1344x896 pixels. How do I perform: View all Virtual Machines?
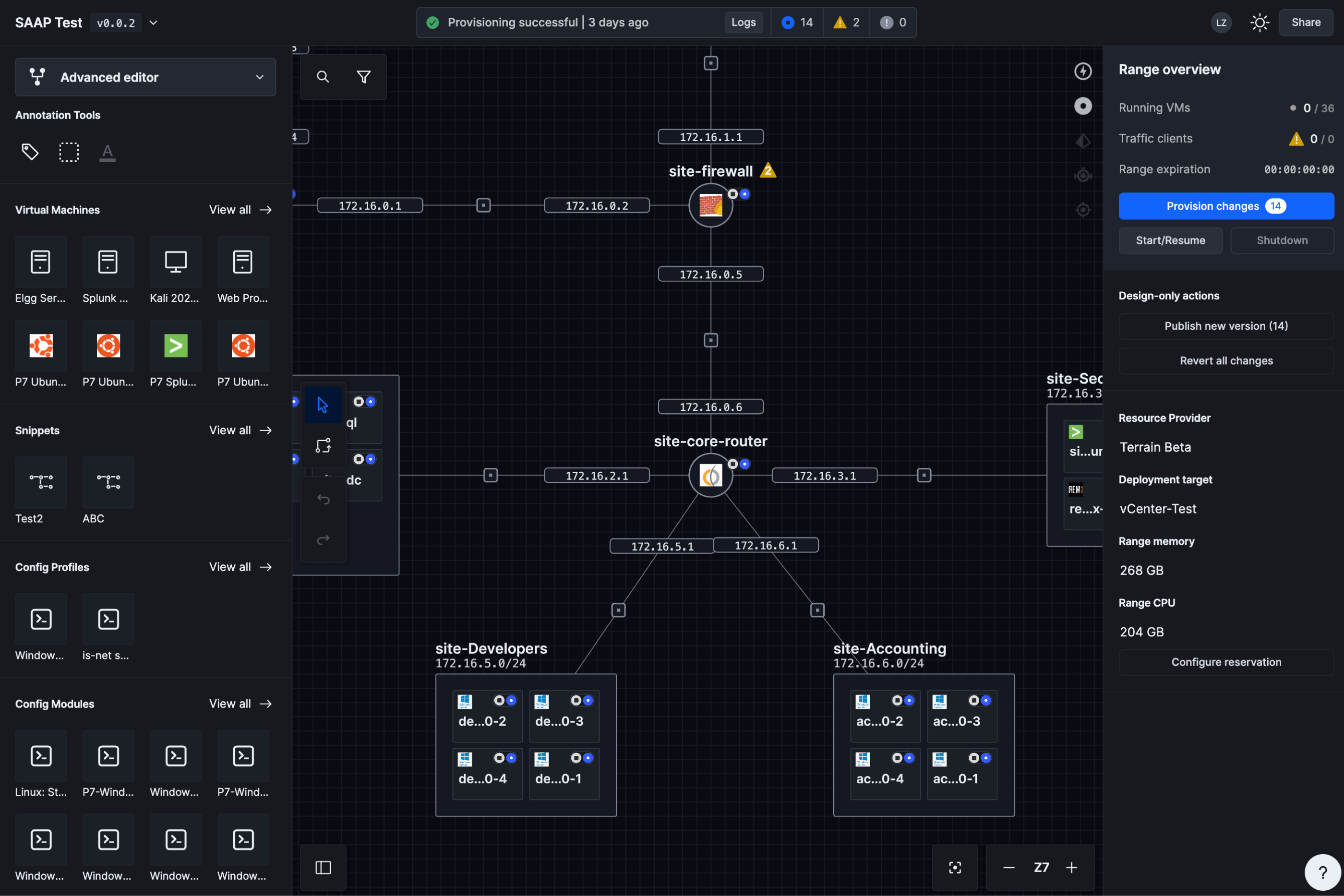240,210
